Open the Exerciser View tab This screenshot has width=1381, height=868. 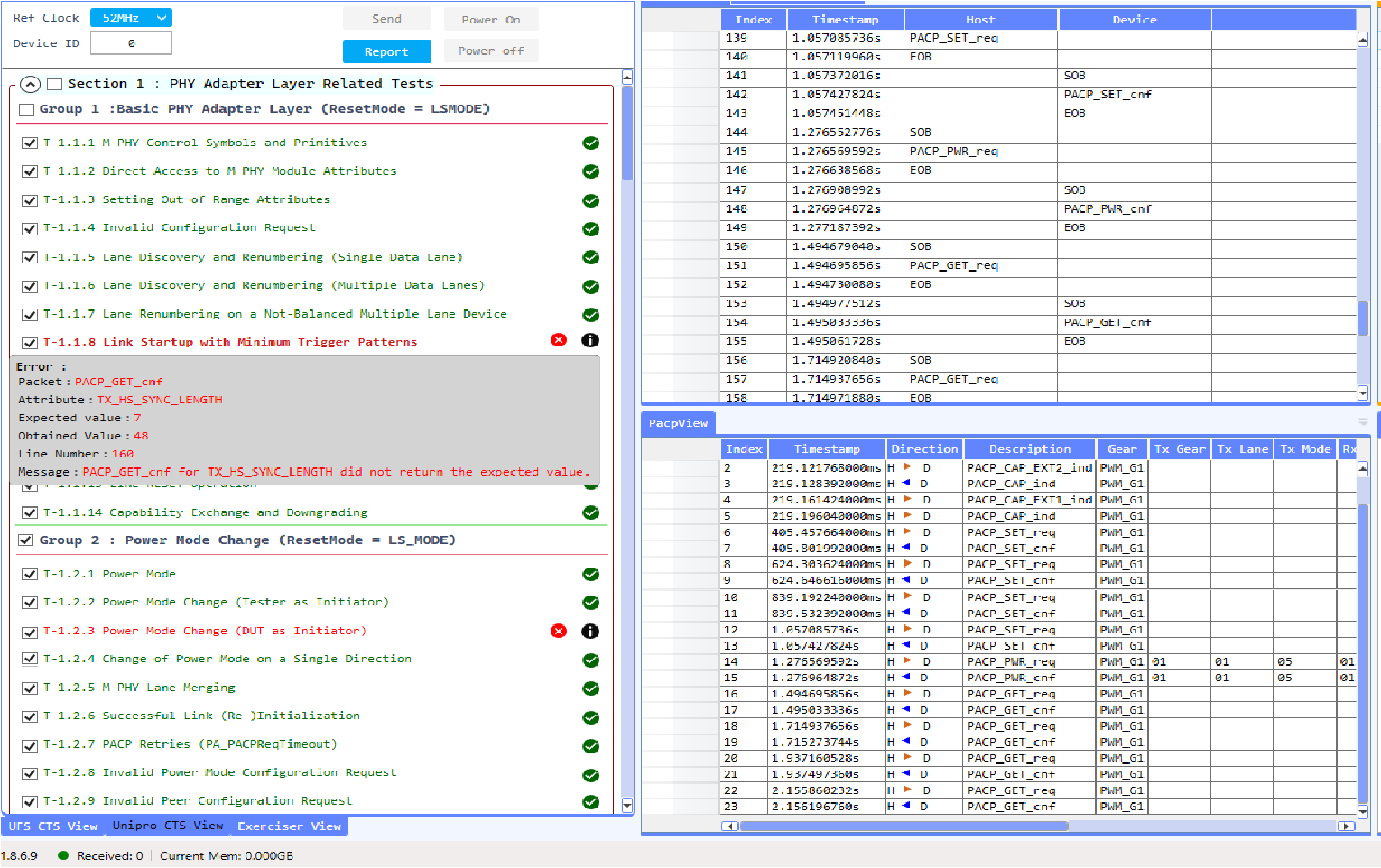[289, 826]
